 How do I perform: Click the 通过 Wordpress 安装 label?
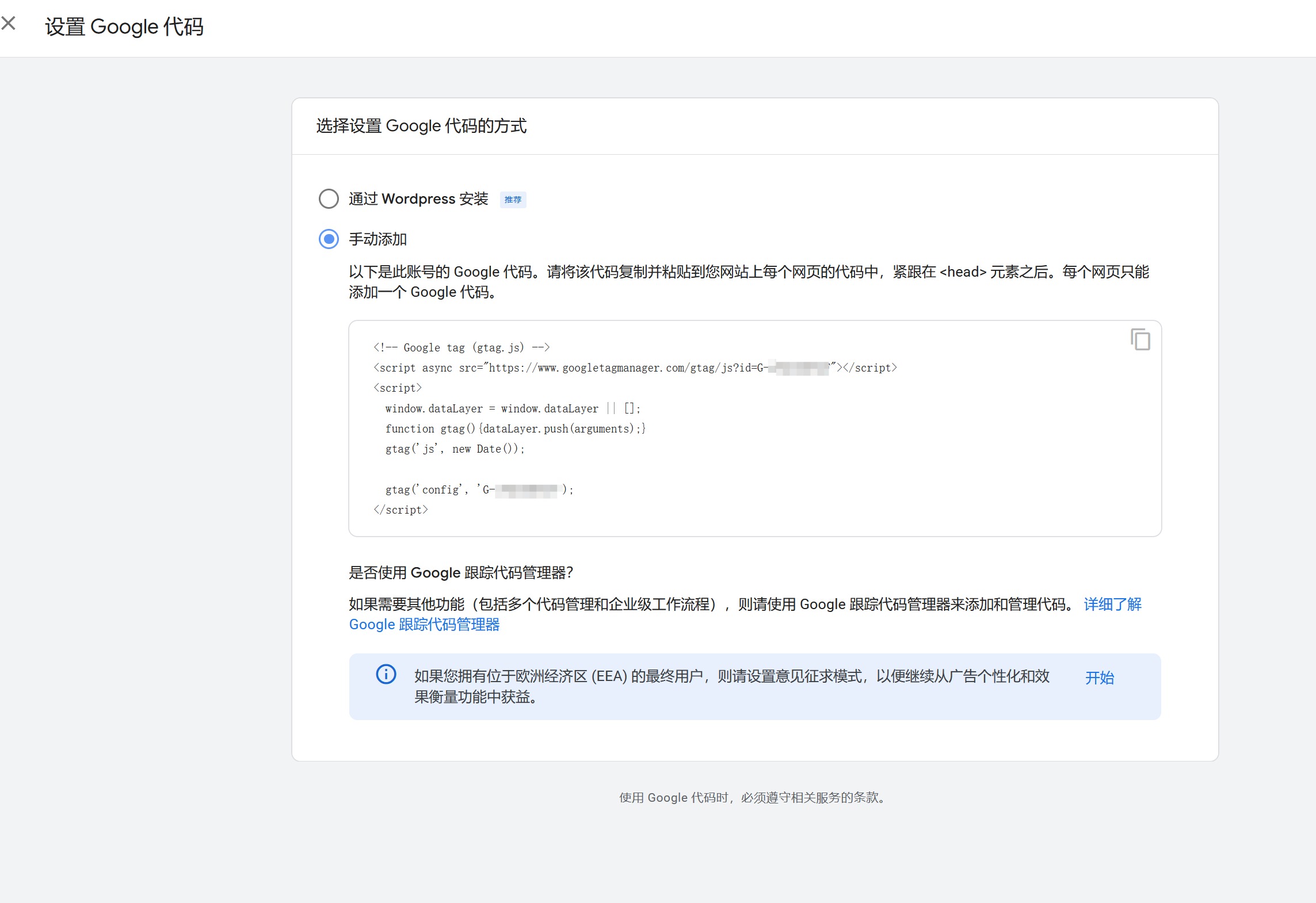(418, 199)
